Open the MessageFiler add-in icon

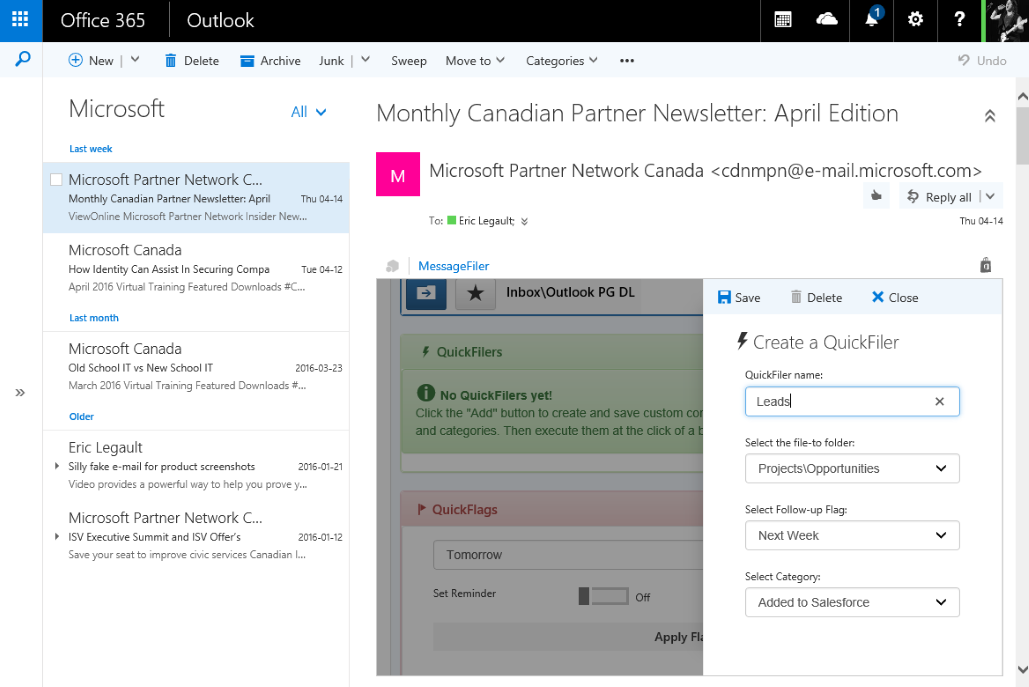[x=392, y=266]
